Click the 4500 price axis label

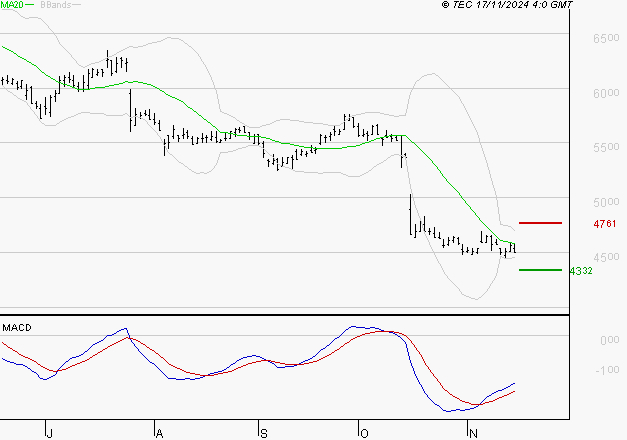(x=606, y=257)
